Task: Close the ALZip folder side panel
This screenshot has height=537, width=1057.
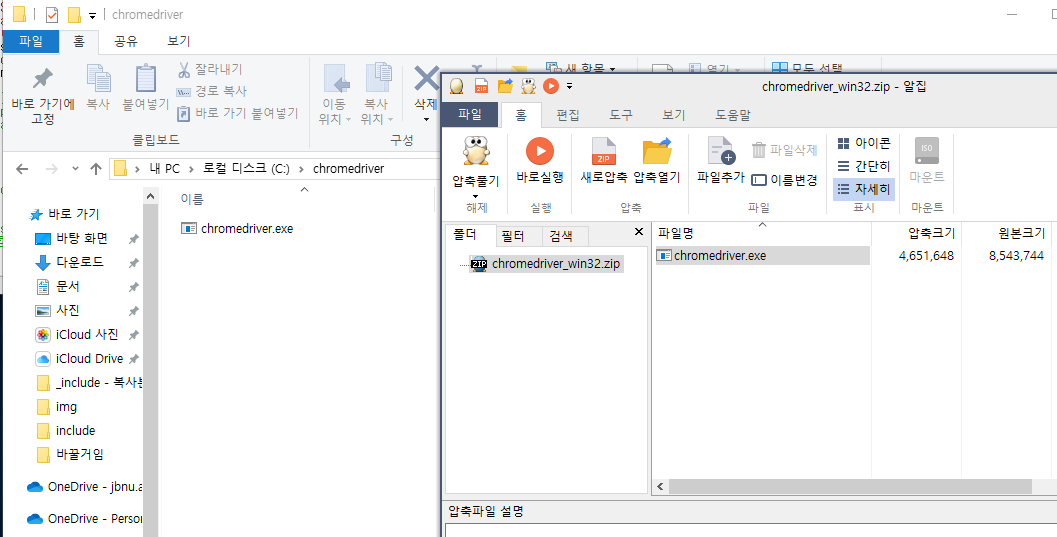Action: tap(639, 232)
